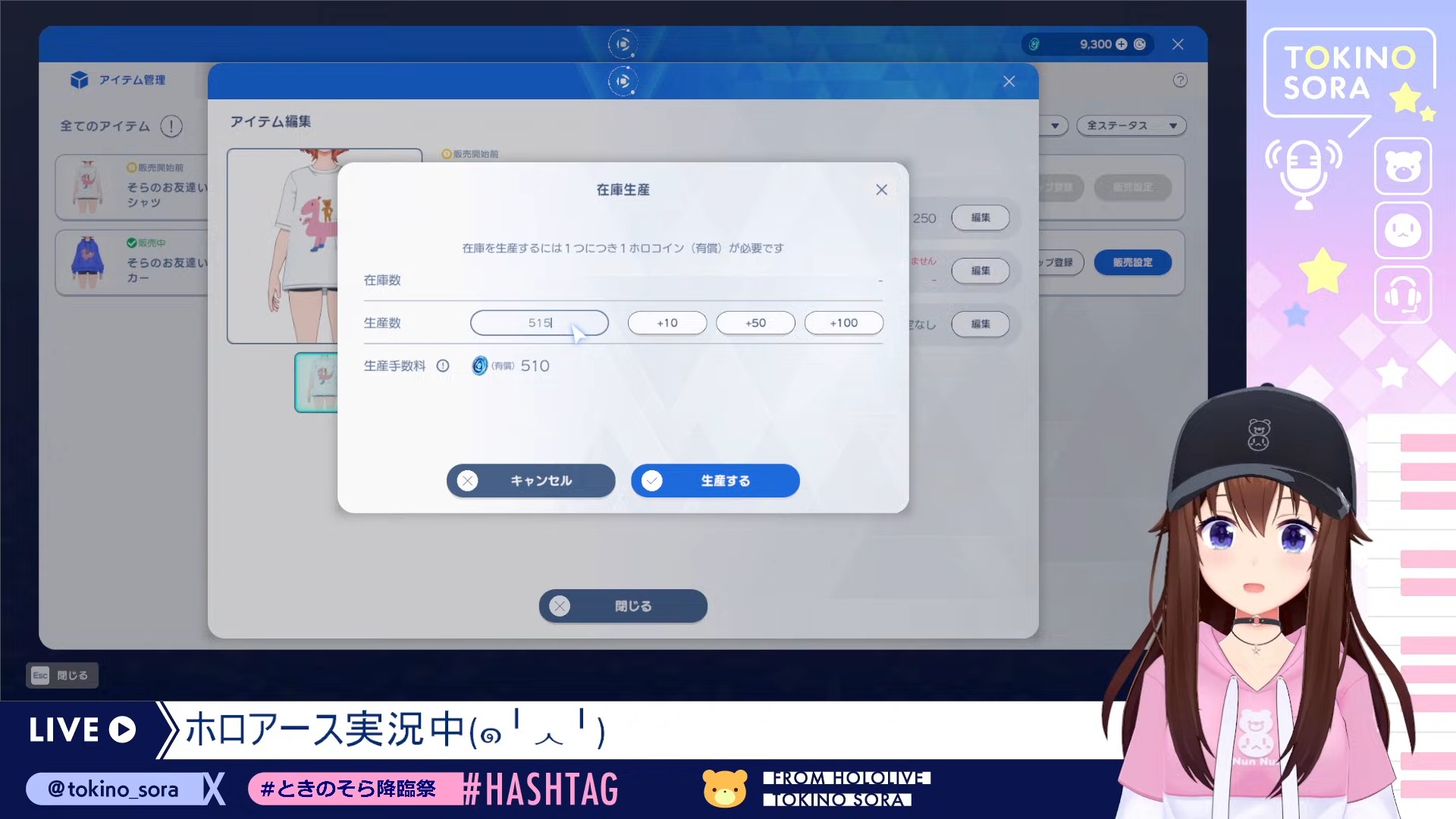Confirm production with 生産する button

tap(715, 481)
